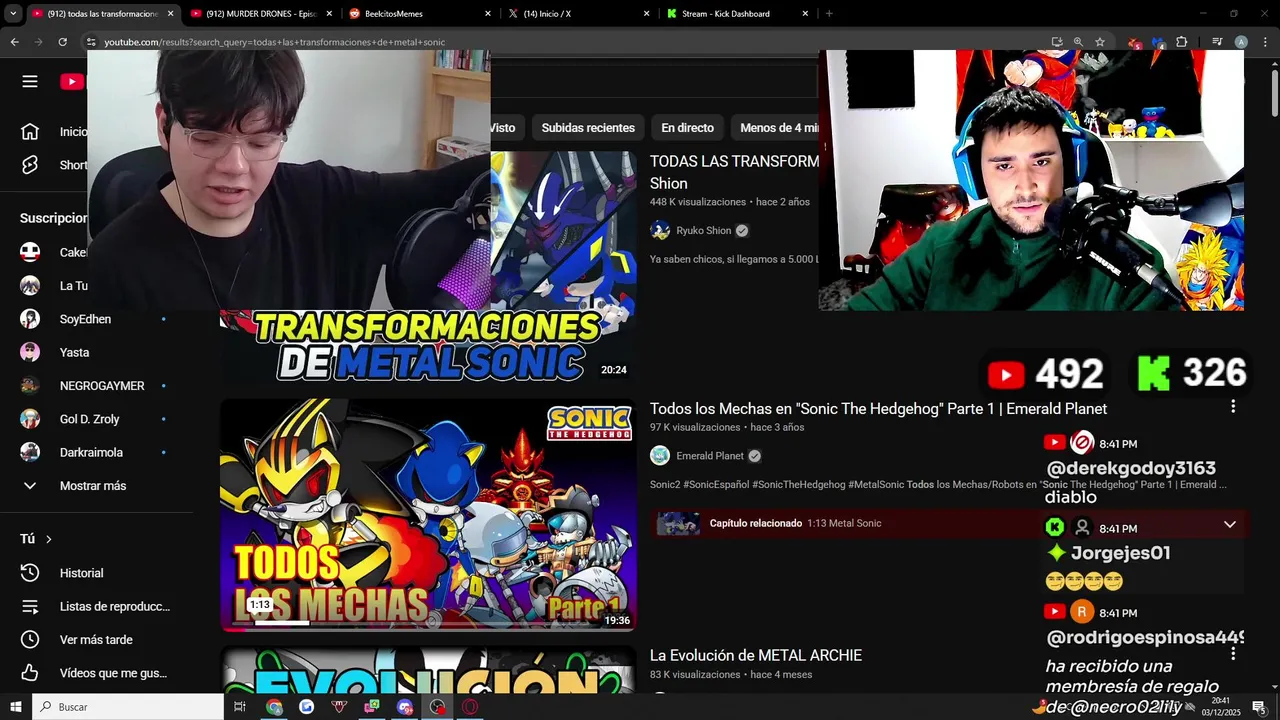Open the Shorts icon in the sidebar

(30, 165)
